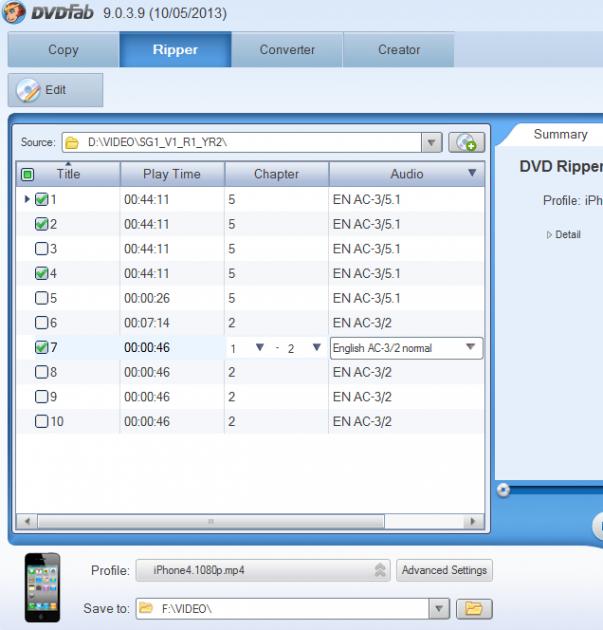Image resolution: width=603 pixels, height=630 pixels.
Task: Uncheck title 7 checkbox
Action: pos(41,347)
